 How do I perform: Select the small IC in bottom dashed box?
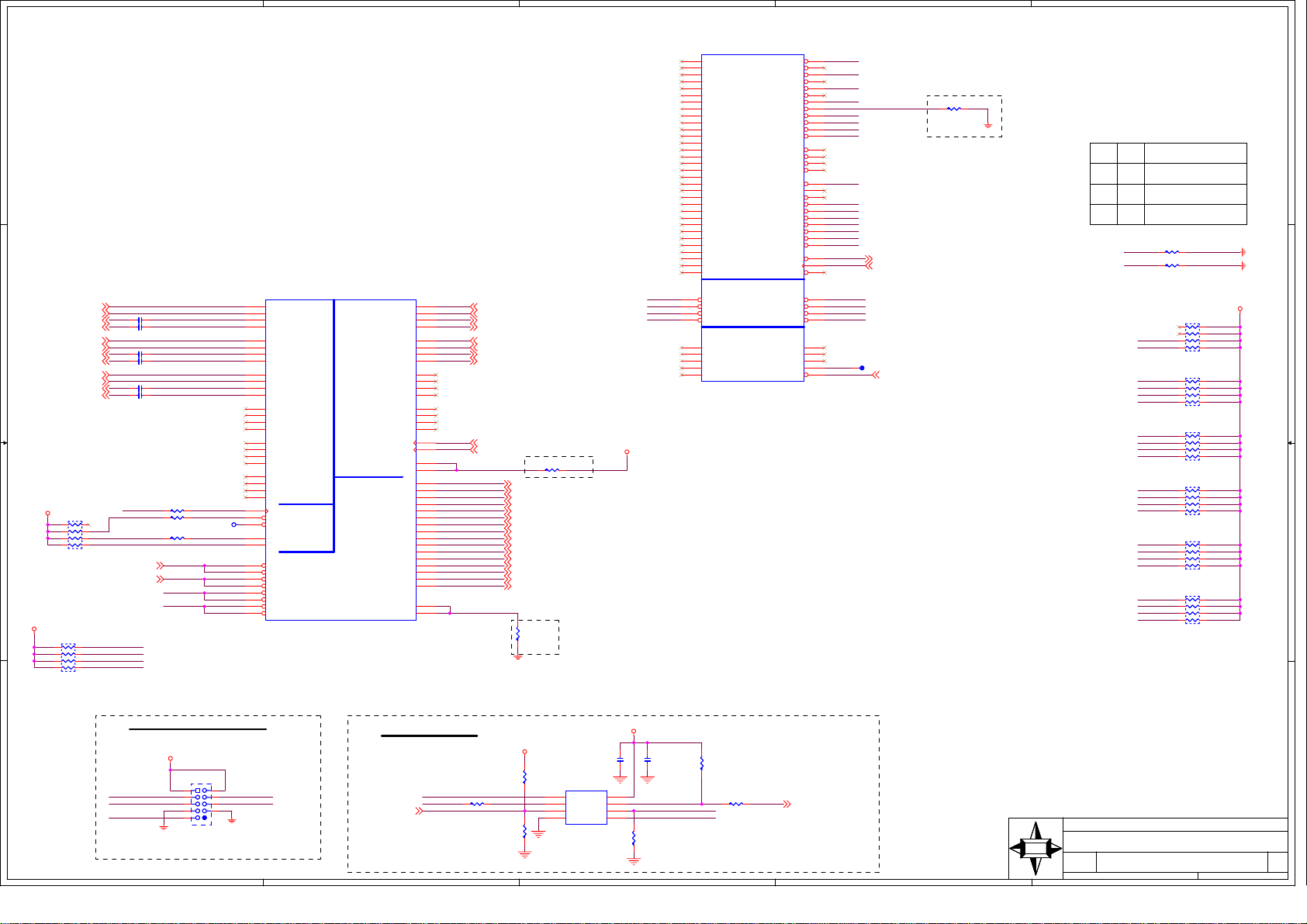586,808
